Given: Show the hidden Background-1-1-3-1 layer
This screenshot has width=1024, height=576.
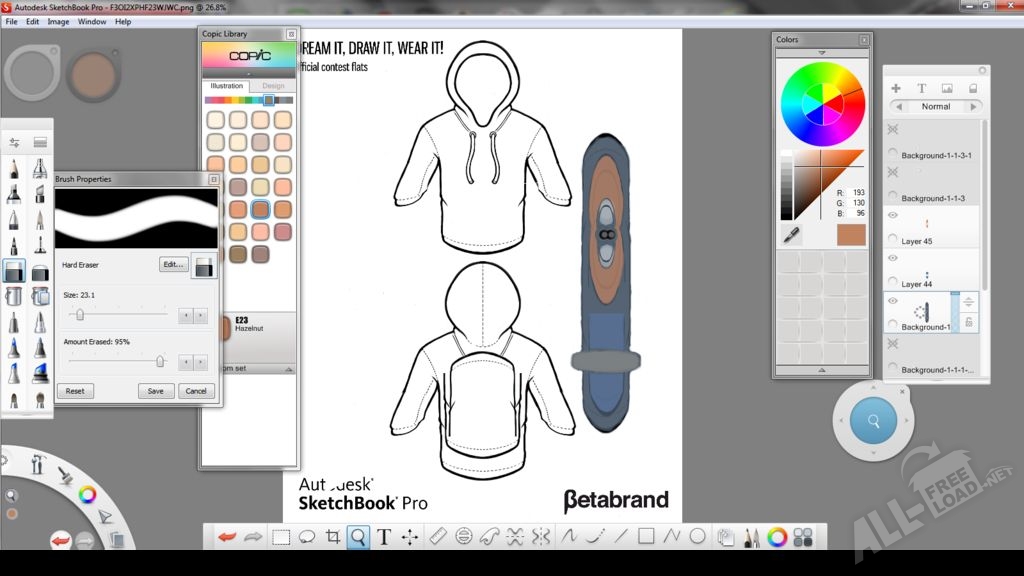Looking at the screenshot, I should pyautogui.click(x=892, y=130).
